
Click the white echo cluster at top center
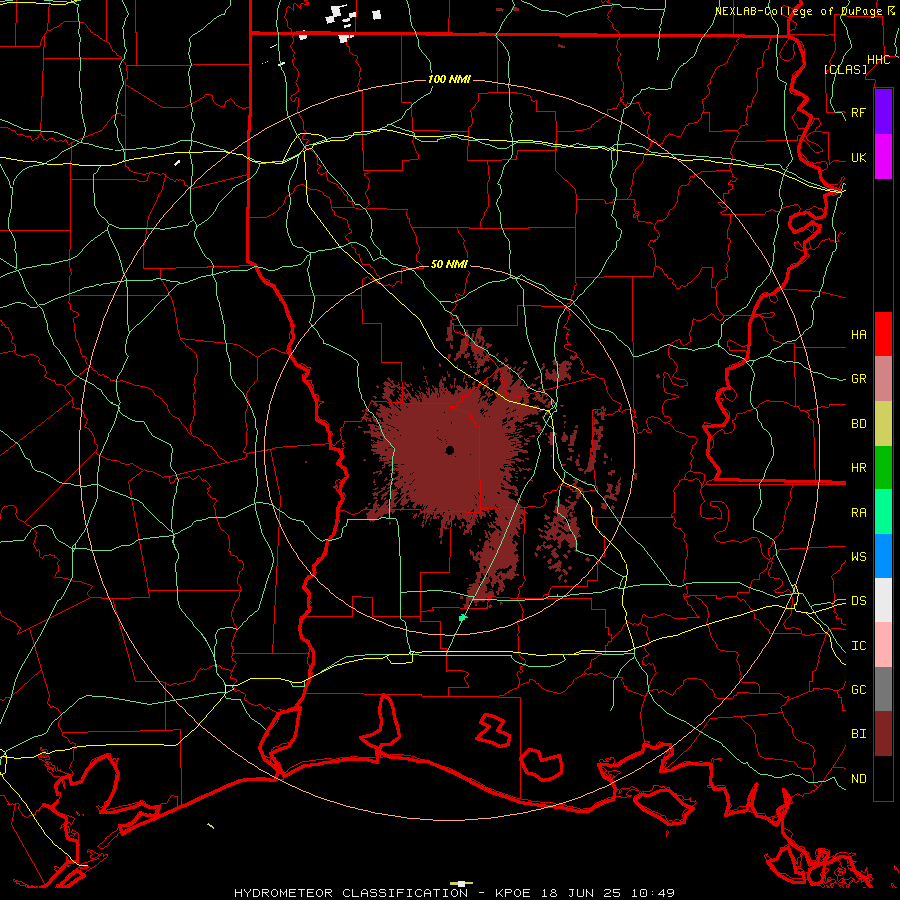[341, 16]
